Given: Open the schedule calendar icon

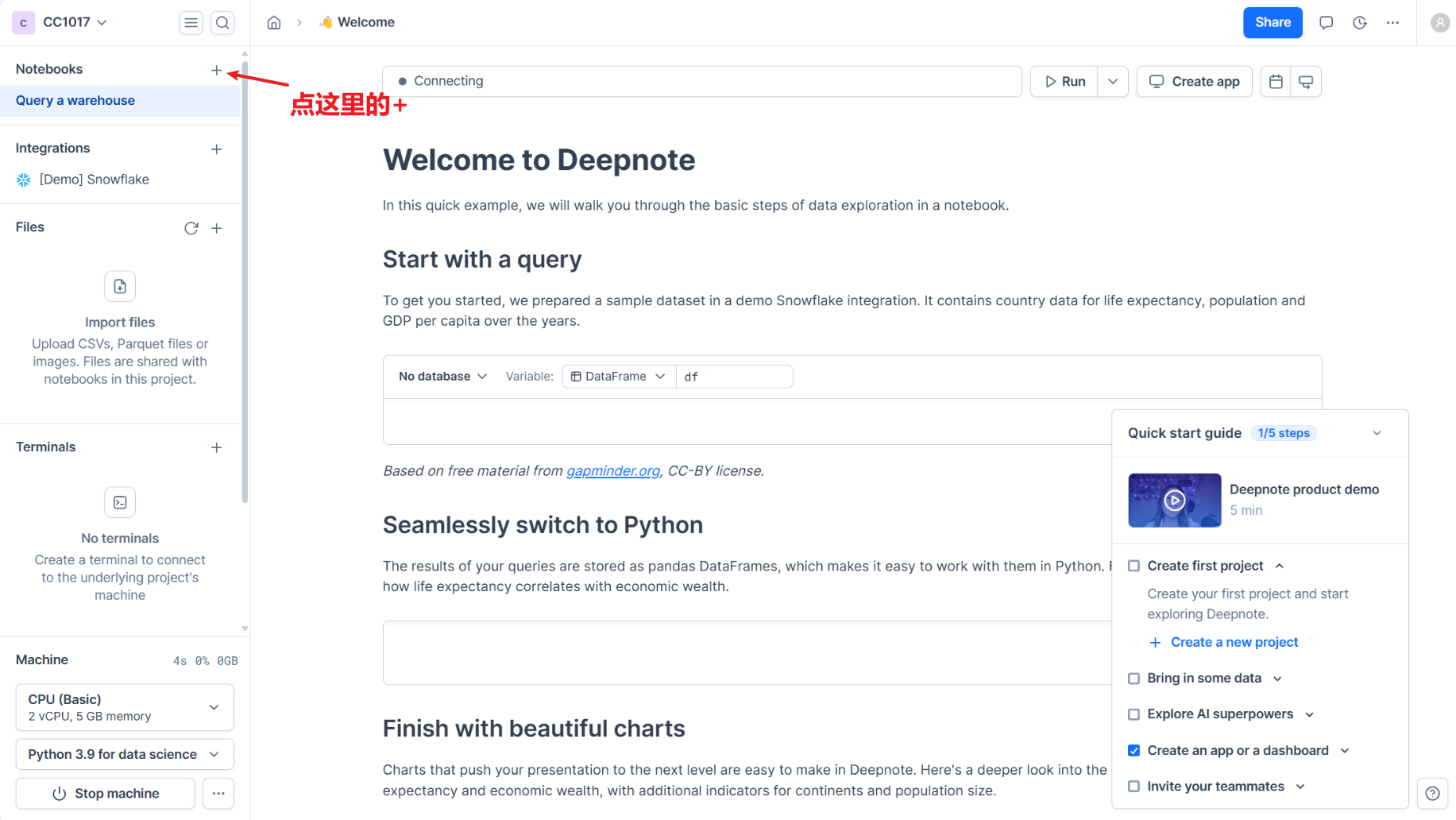Looking at the screenshot, I should coord(1276,82).
